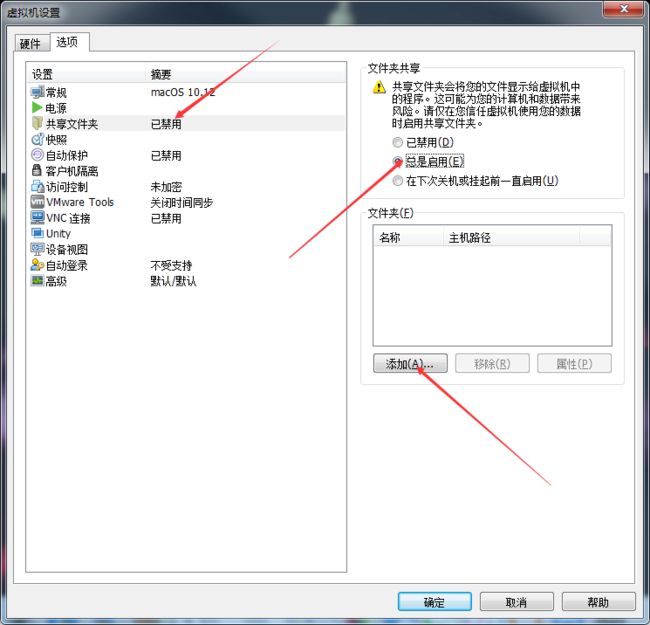The width and height of the screenshot is (650, 625).
Task: Switch to the 硬件 (Hardware) tab
Action: coord(31,43)
